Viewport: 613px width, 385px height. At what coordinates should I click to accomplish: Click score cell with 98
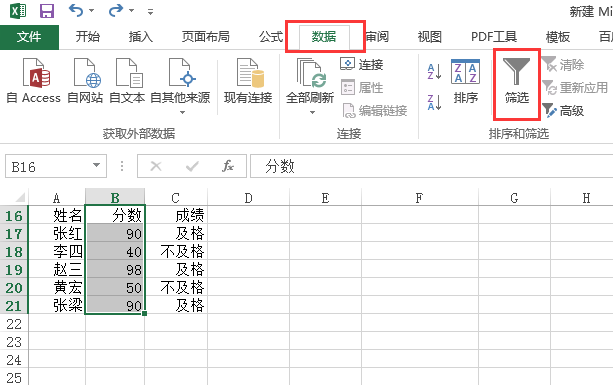115,269
